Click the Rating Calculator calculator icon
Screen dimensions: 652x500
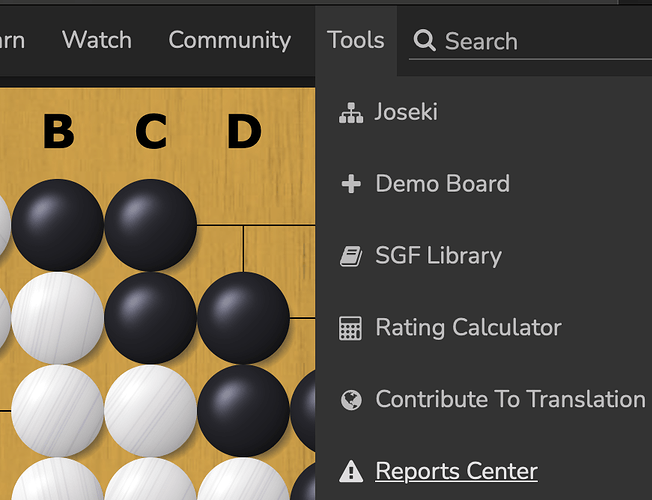[x=350, y=329]
